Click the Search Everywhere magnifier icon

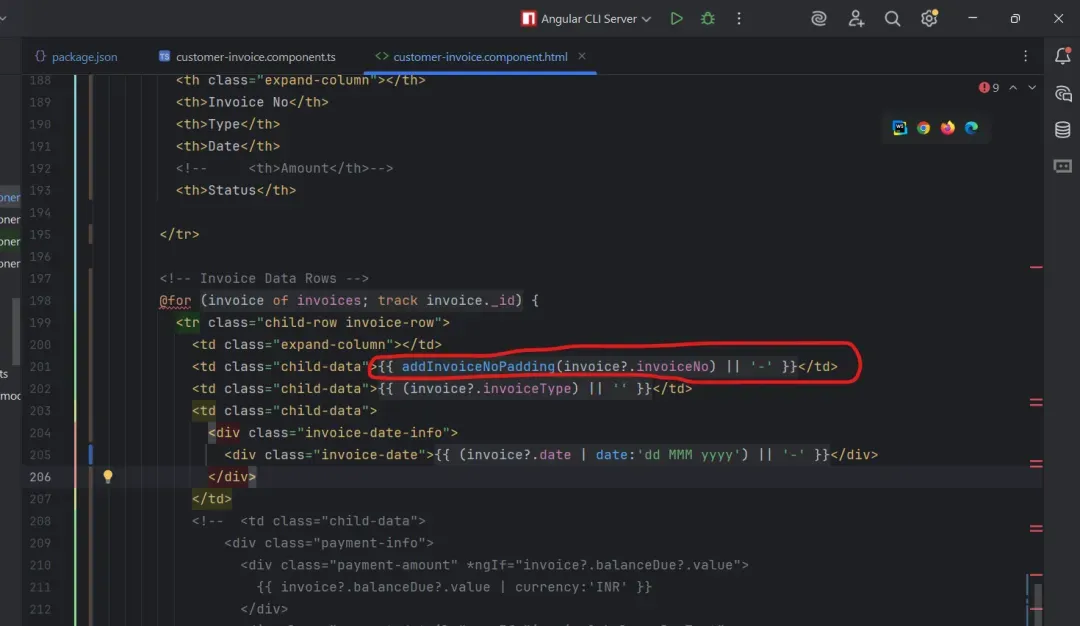click(892, 18)
